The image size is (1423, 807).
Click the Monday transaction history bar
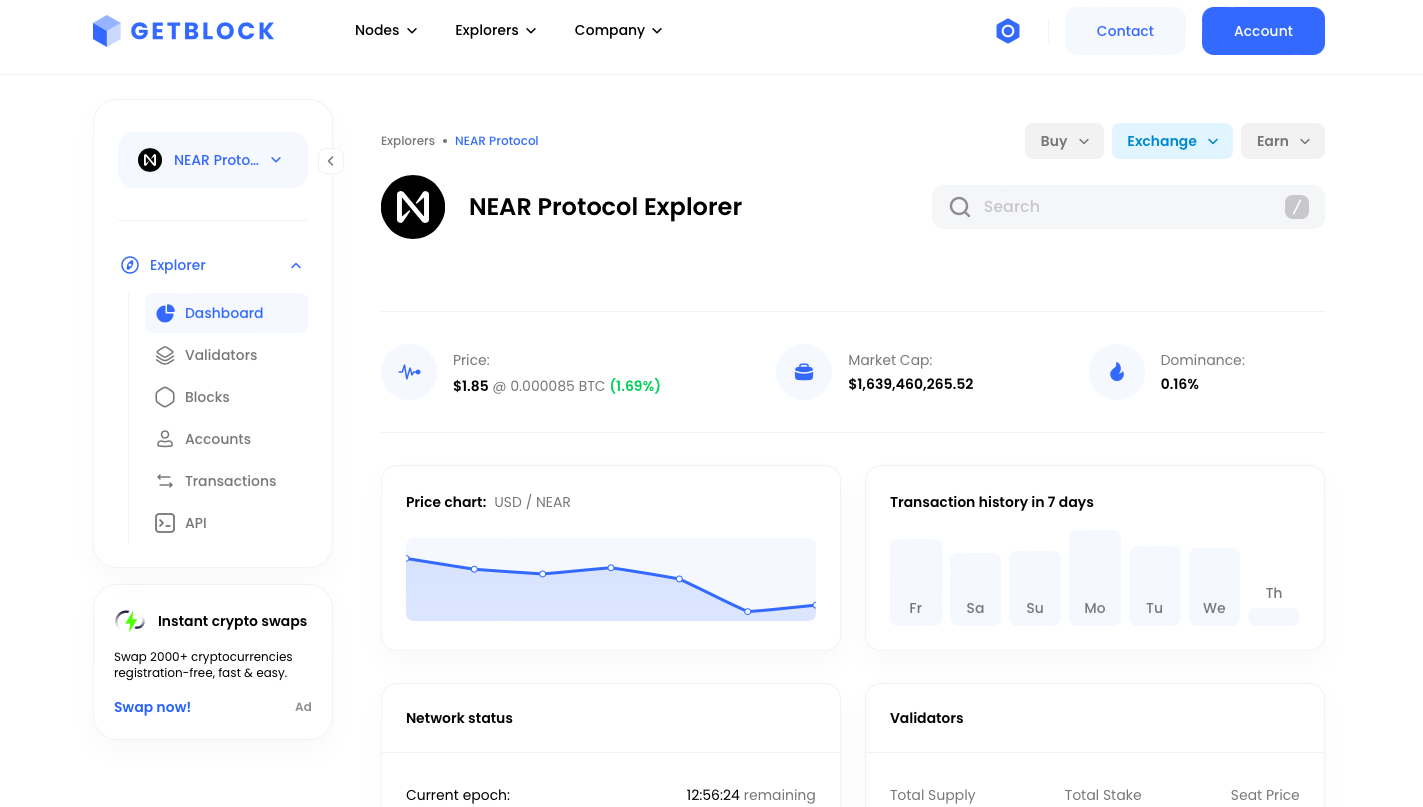tap(1095, 578)
